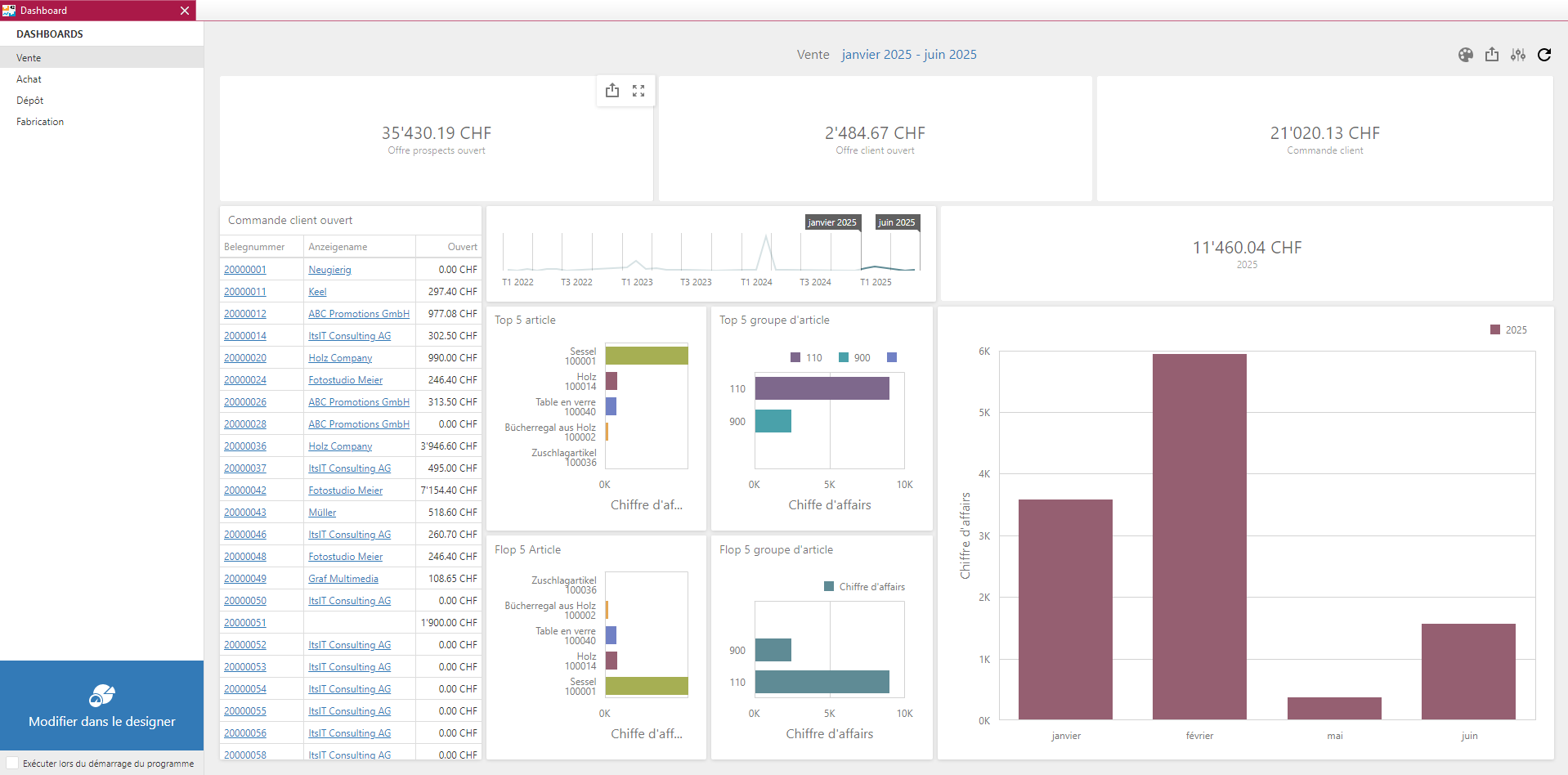Click the share/export icon in the top-right toolbar
Image resolution: width=1568 pixels, height=775 pixels.
tap(1492, 55)
